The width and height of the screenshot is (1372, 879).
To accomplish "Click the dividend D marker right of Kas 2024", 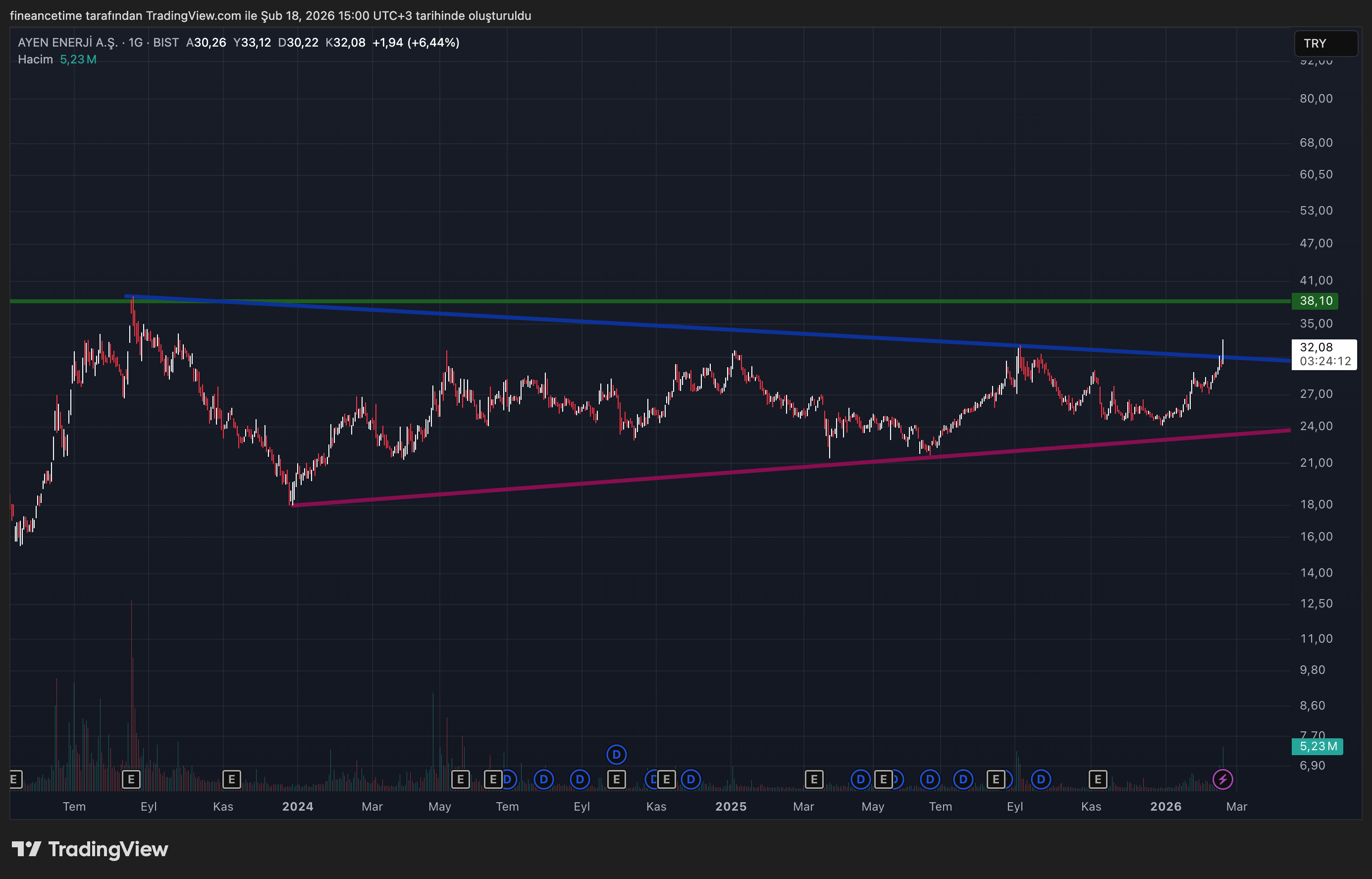I will pos(691,779).
